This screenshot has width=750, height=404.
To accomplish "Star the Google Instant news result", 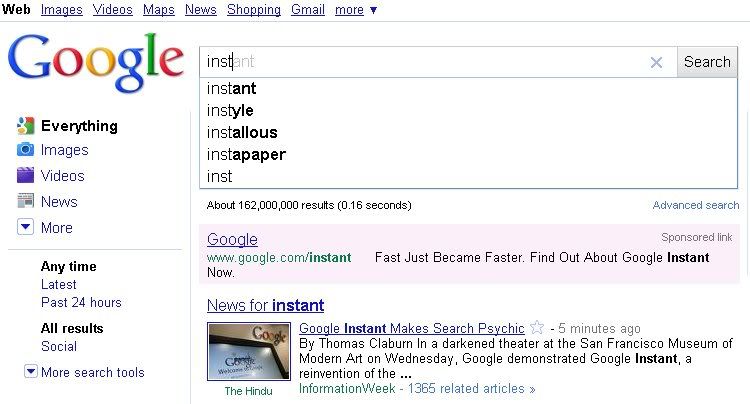I will tap(537, 328).
